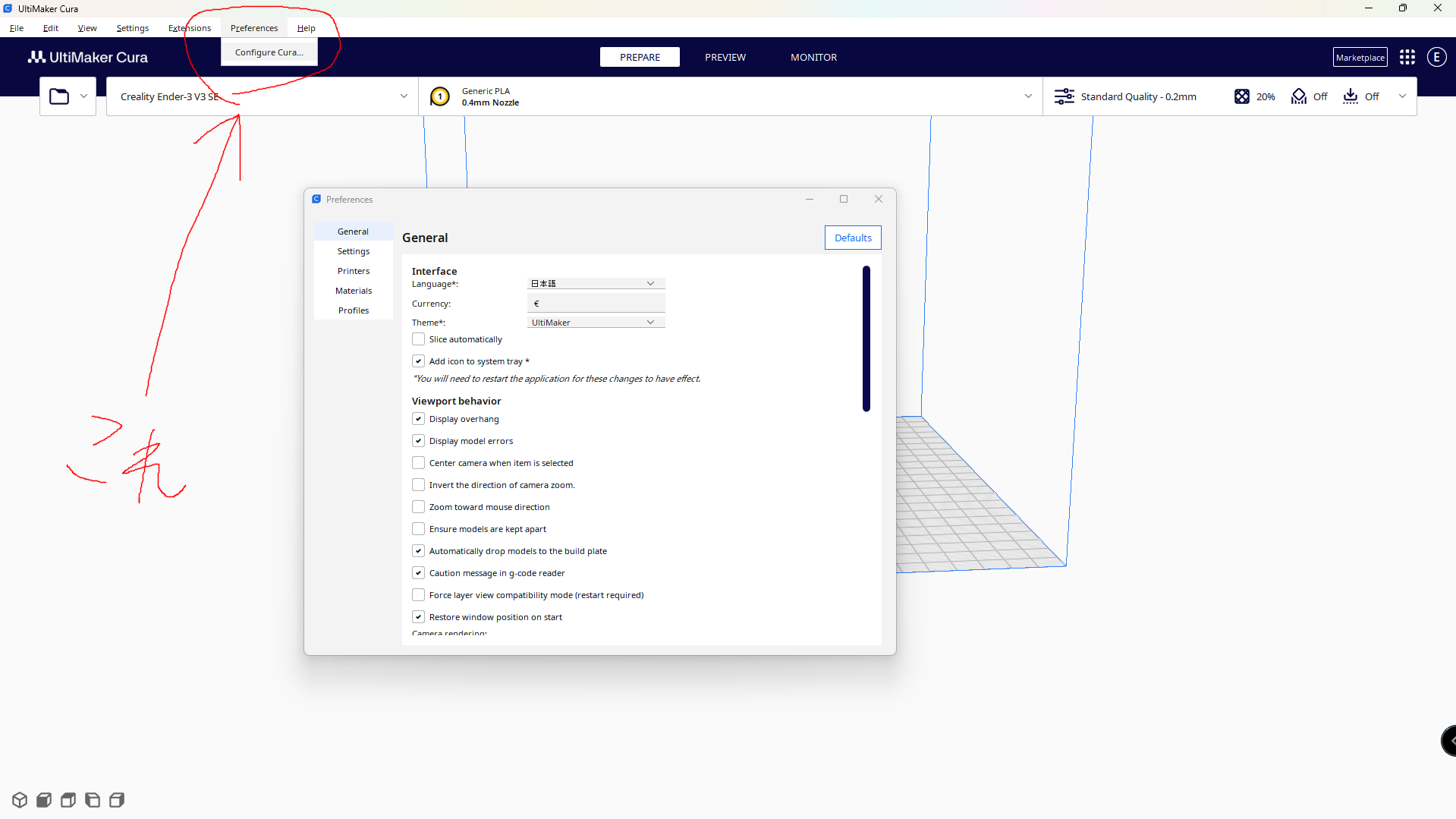Enable Zoom toward mouse direction
The image size is (1456, 819).
(419, 507)
